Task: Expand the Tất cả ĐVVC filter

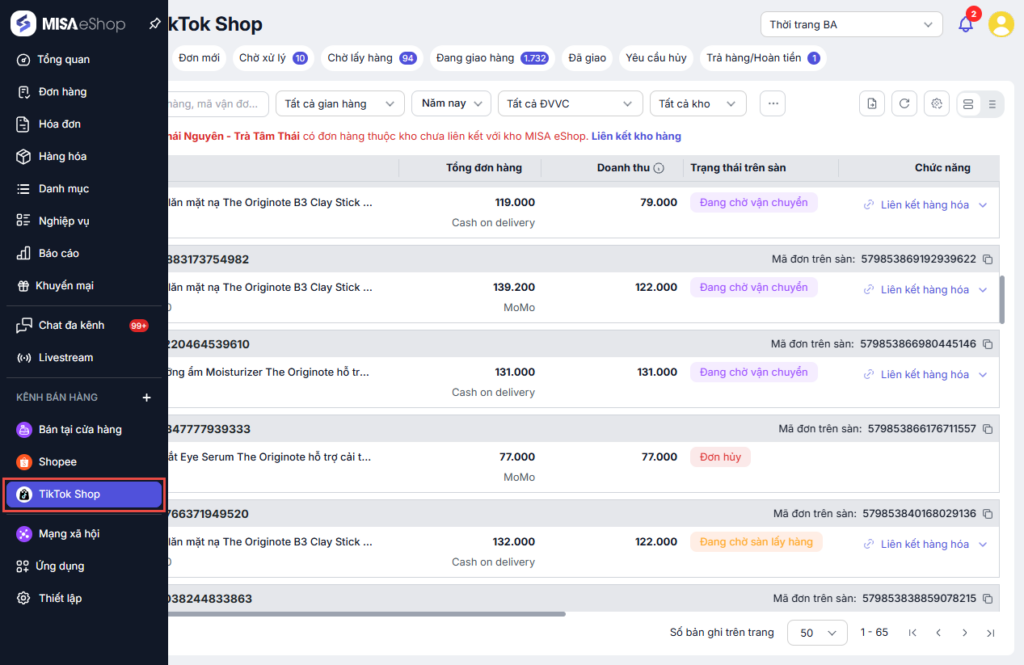Action: point(570,103)
